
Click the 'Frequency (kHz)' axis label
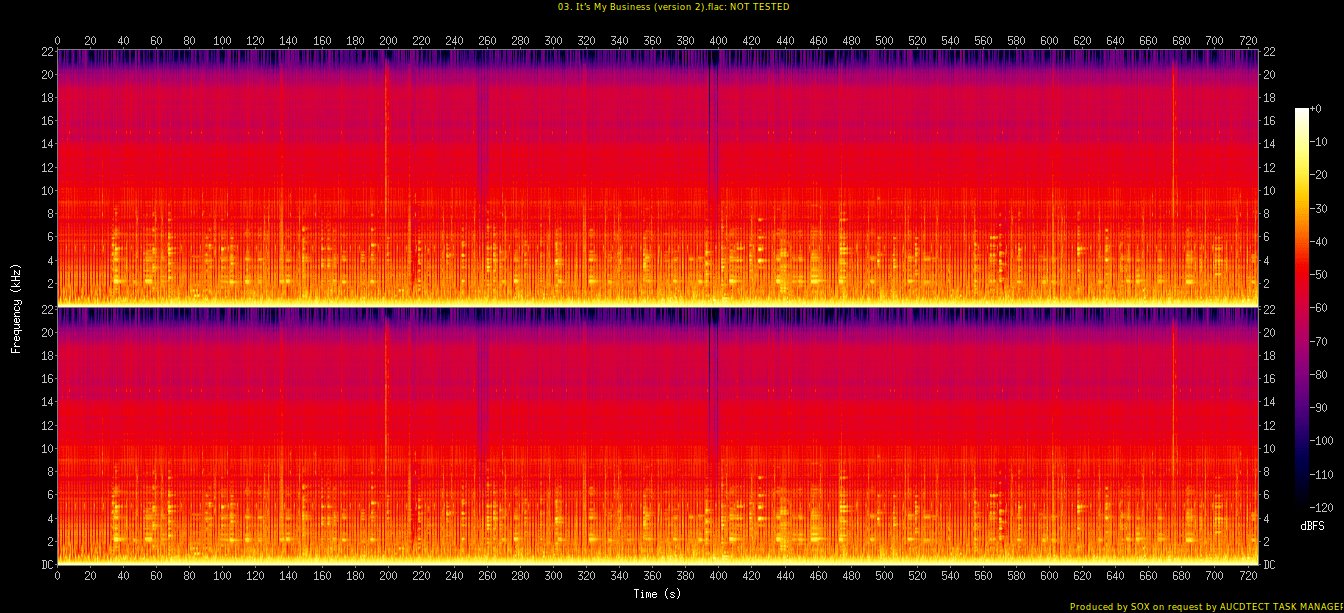[16, 305]
